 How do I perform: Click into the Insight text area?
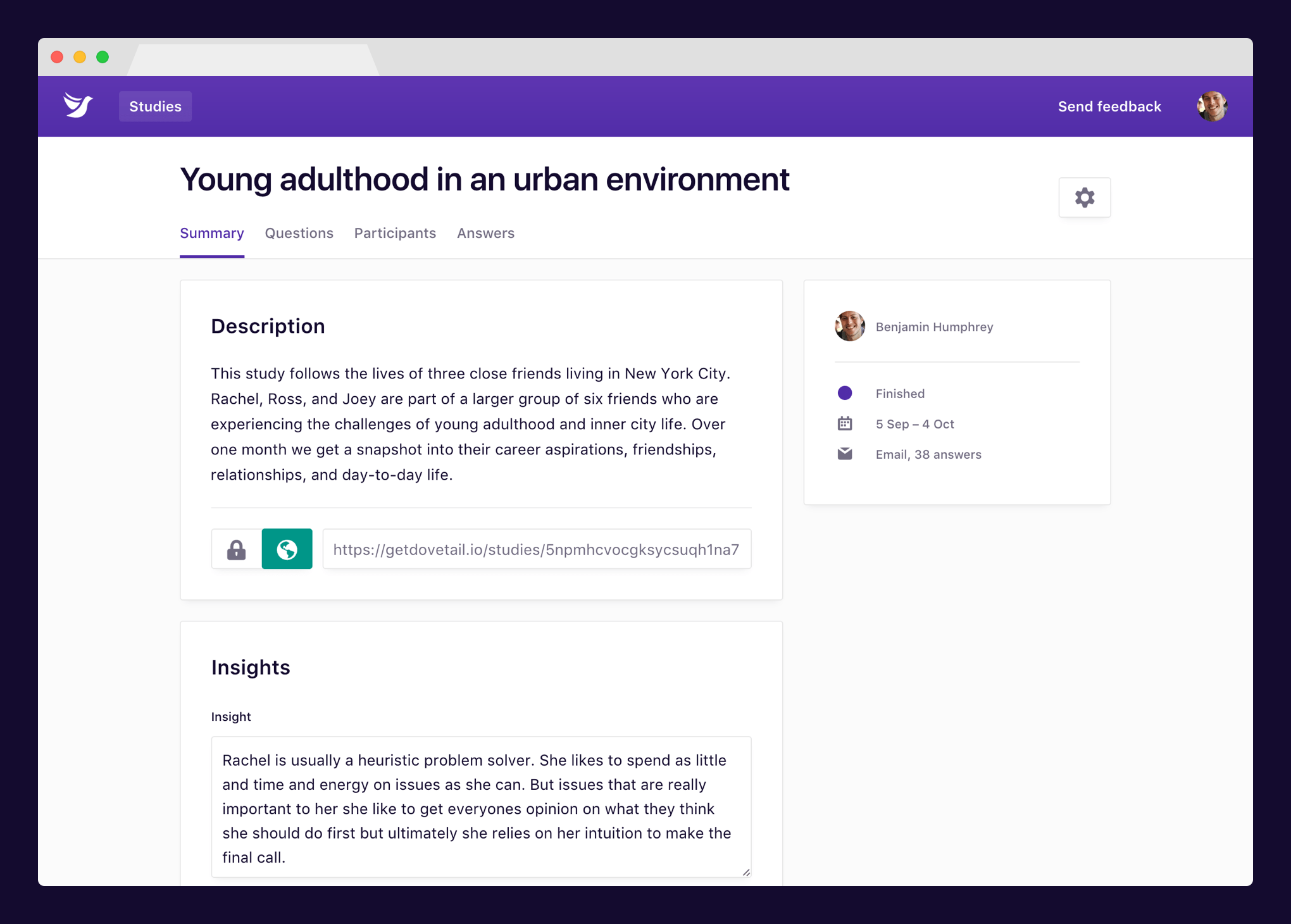tap(481, 807)
